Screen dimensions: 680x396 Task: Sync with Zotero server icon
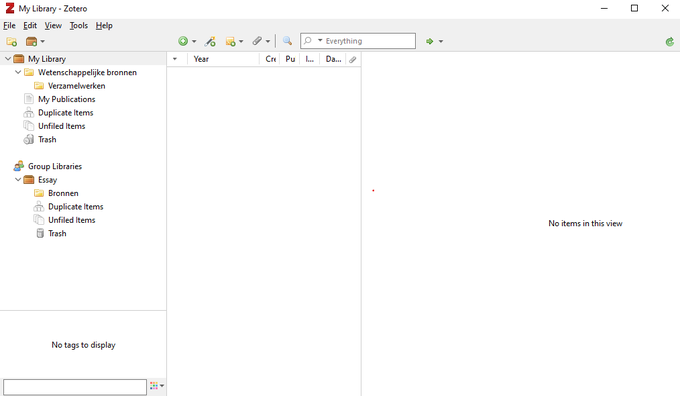coord(670,42)
